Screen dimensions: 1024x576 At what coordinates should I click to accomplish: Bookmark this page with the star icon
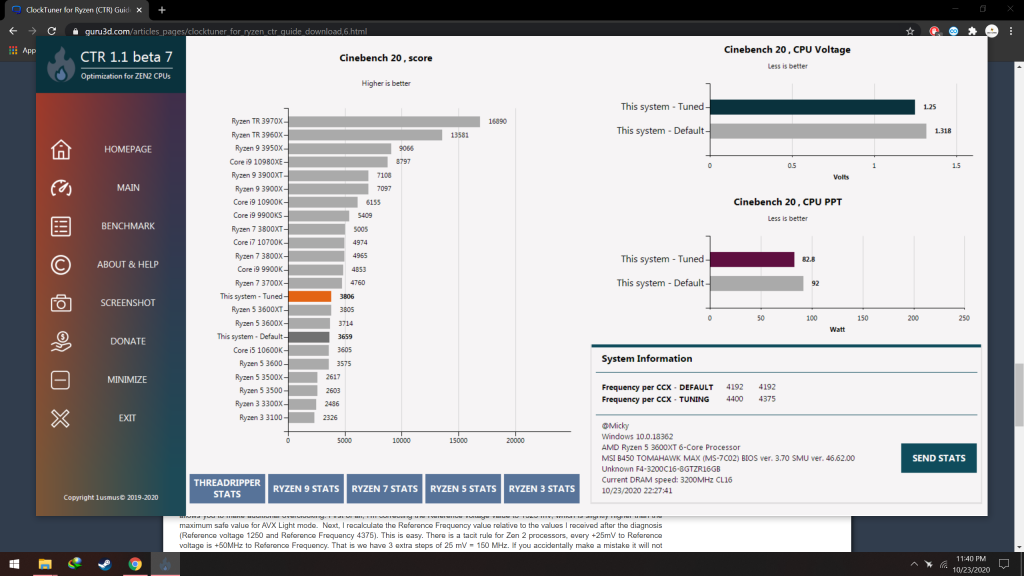910,31
